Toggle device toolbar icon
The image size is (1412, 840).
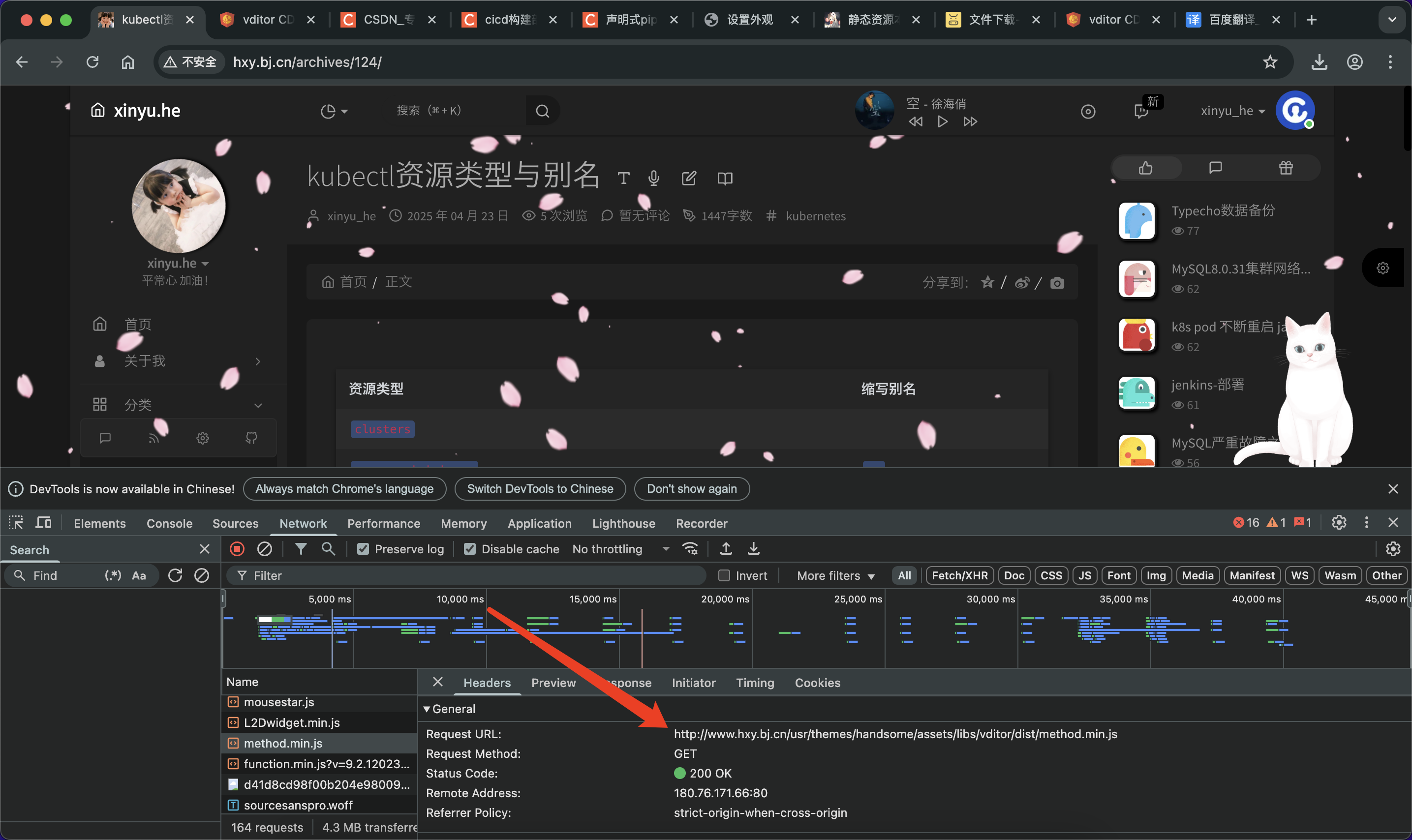[x=44, y=522]
